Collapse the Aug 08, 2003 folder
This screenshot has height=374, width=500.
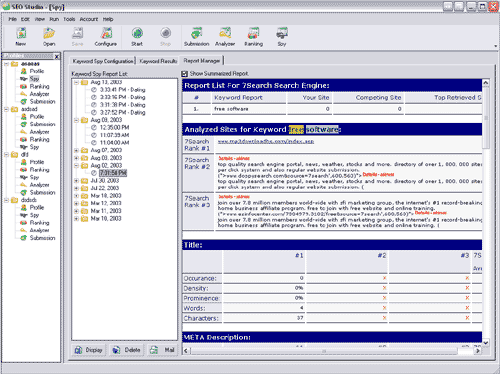tap(76, 120)
